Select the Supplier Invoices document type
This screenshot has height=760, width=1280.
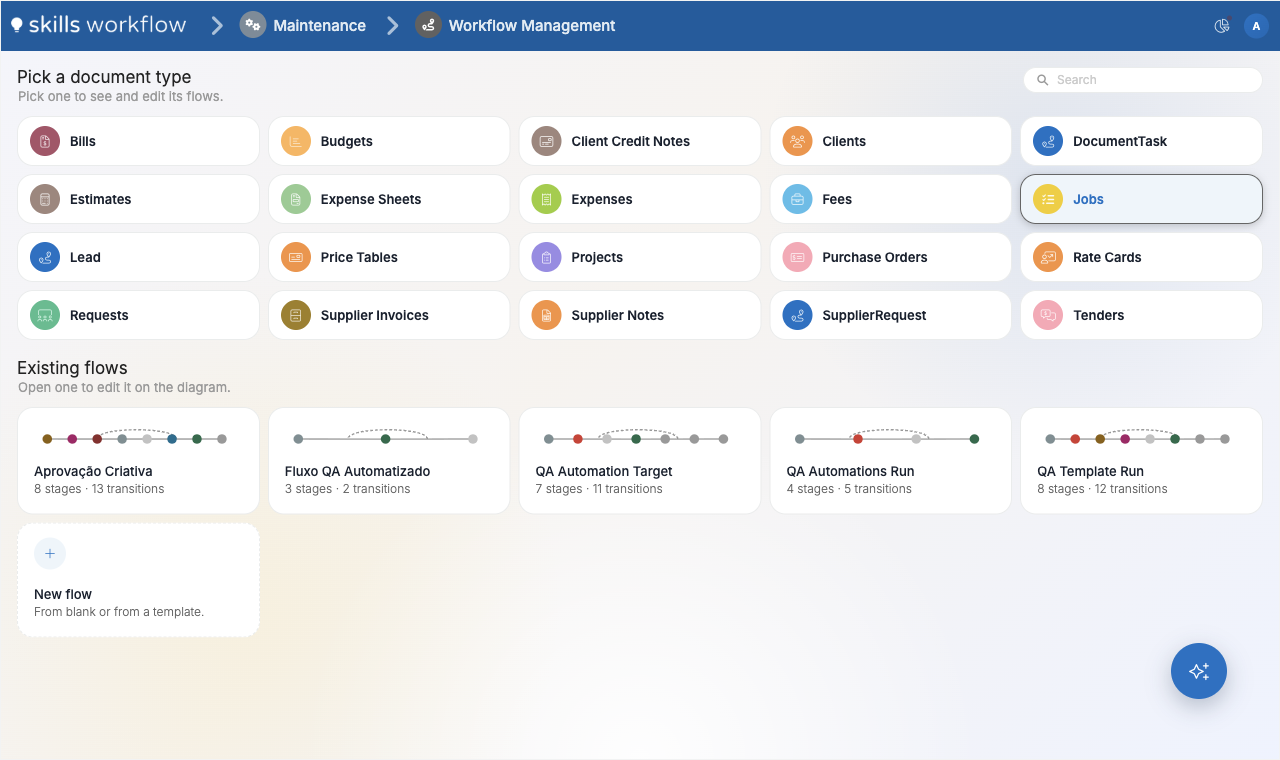[x=389, y=315]
